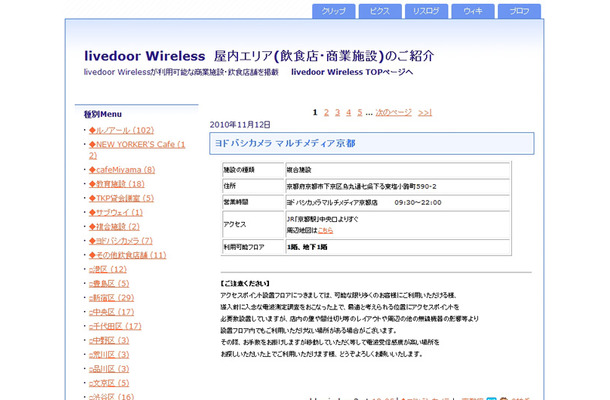
Task: Click the 利用可能フロア table label
Action: (244, 247)
